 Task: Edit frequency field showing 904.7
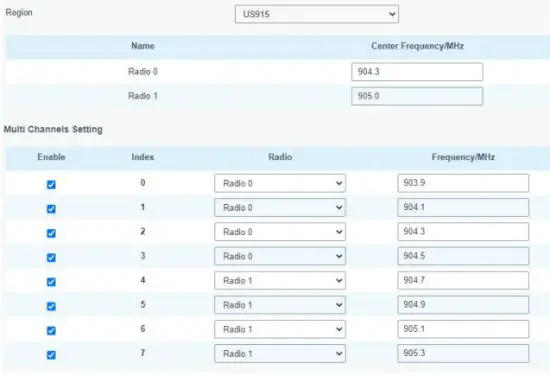tap(463, 281)
